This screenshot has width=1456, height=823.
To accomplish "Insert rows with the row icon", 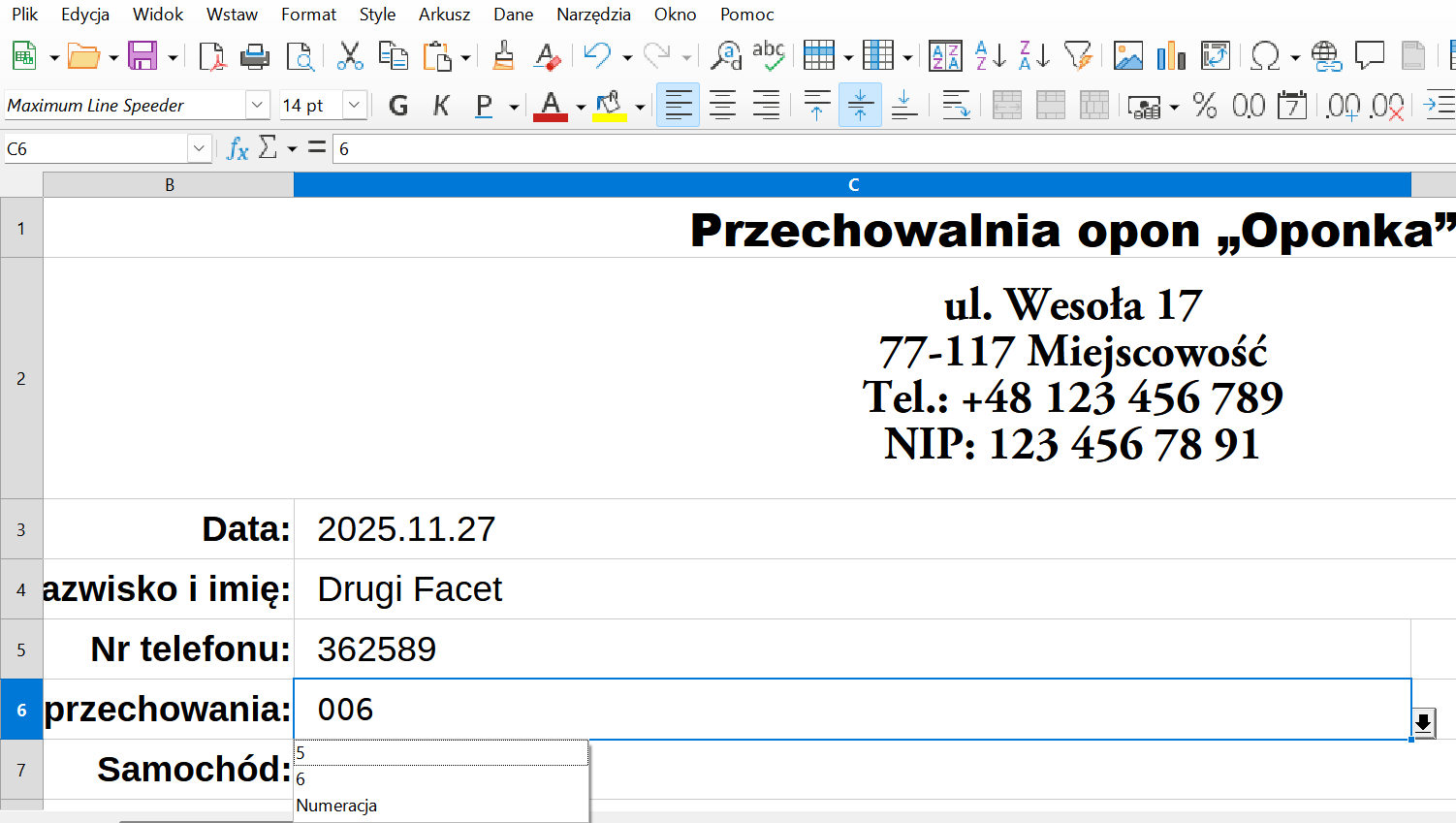I will pyautogui.click(x=819, y=56).
